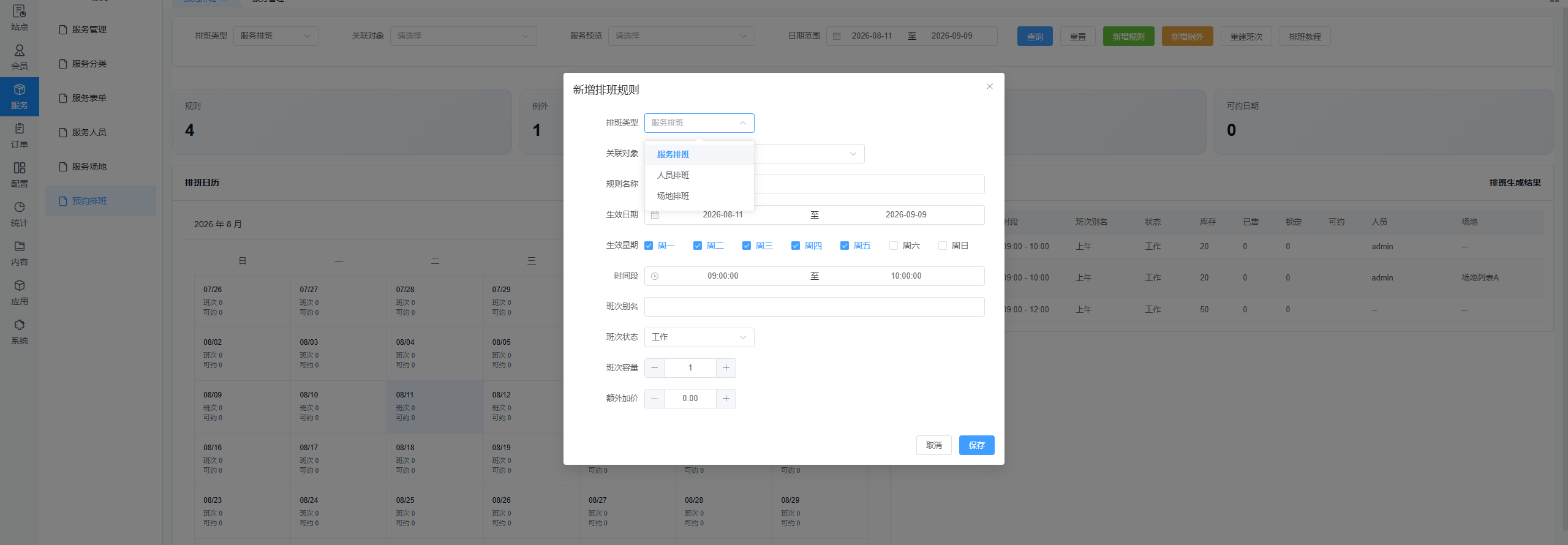Click the 规则 count card showing 4
1568x545 pixels.
(342, 122)
